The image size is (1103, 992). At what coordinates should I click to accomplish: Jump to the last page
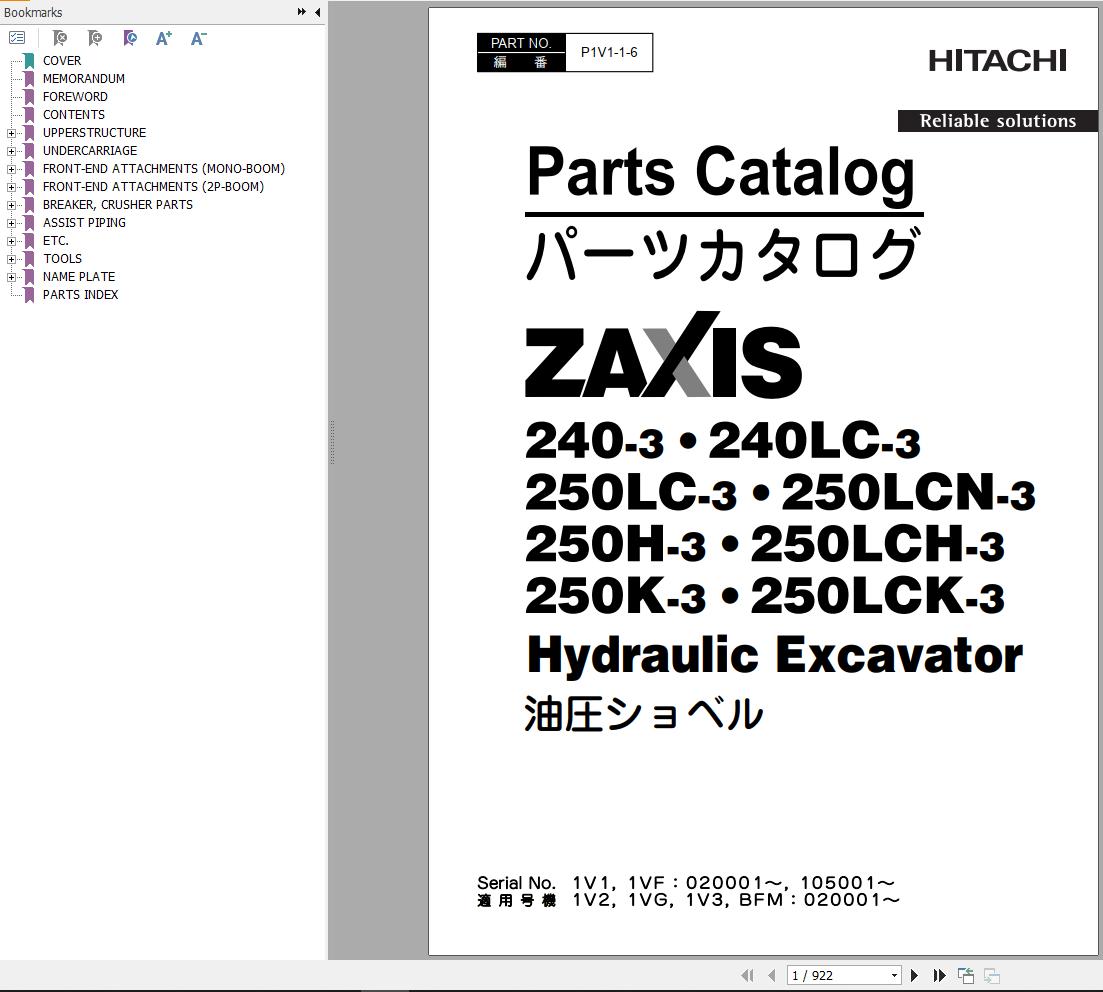point(939,975)
